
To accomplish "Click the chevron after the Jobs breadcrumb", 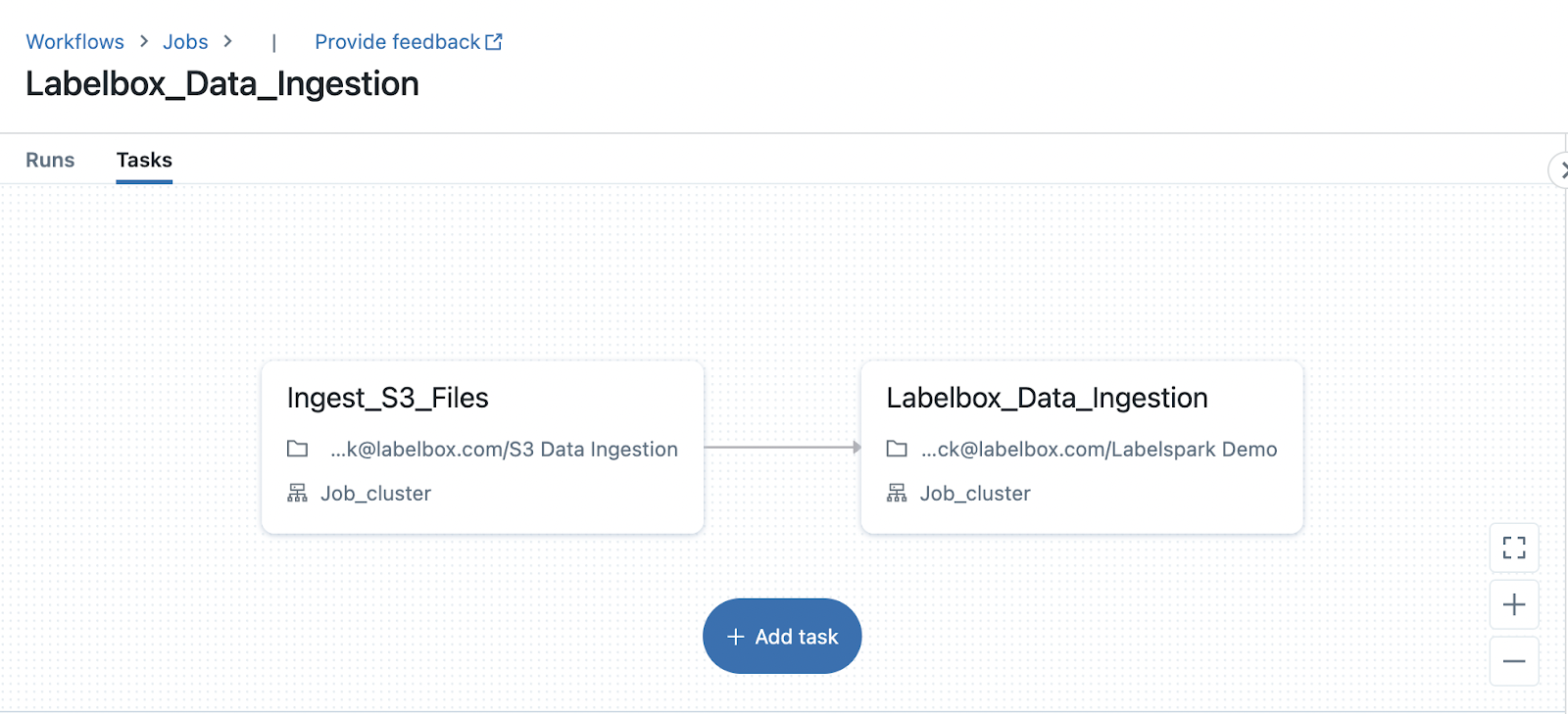I will tap(228, 41).
